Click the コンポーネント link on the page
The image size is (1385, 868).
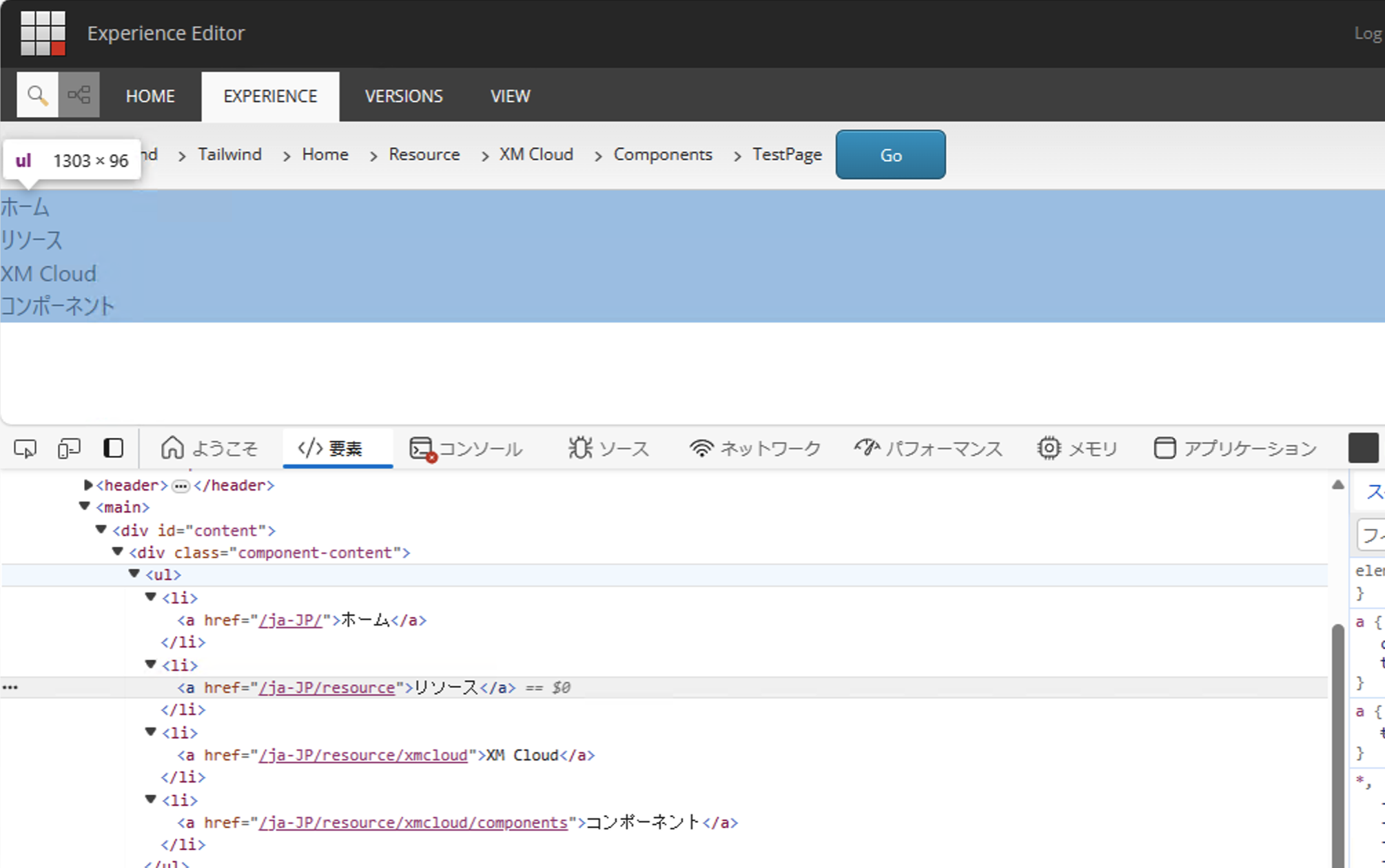pyautogui.click(x=57, y=306)
